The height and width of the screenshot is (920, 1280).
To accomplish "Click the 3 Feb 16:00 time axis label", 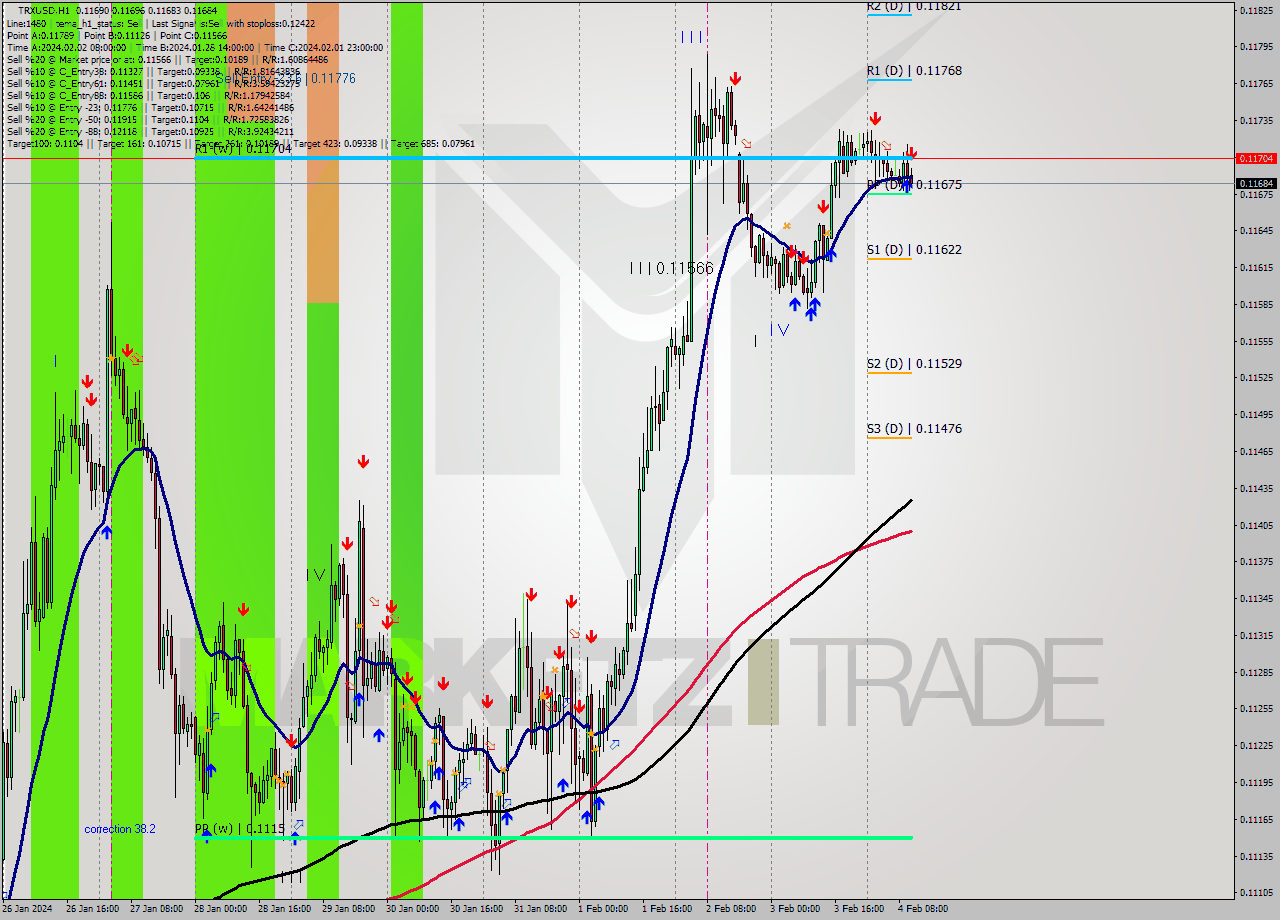I will coord(860,909).
